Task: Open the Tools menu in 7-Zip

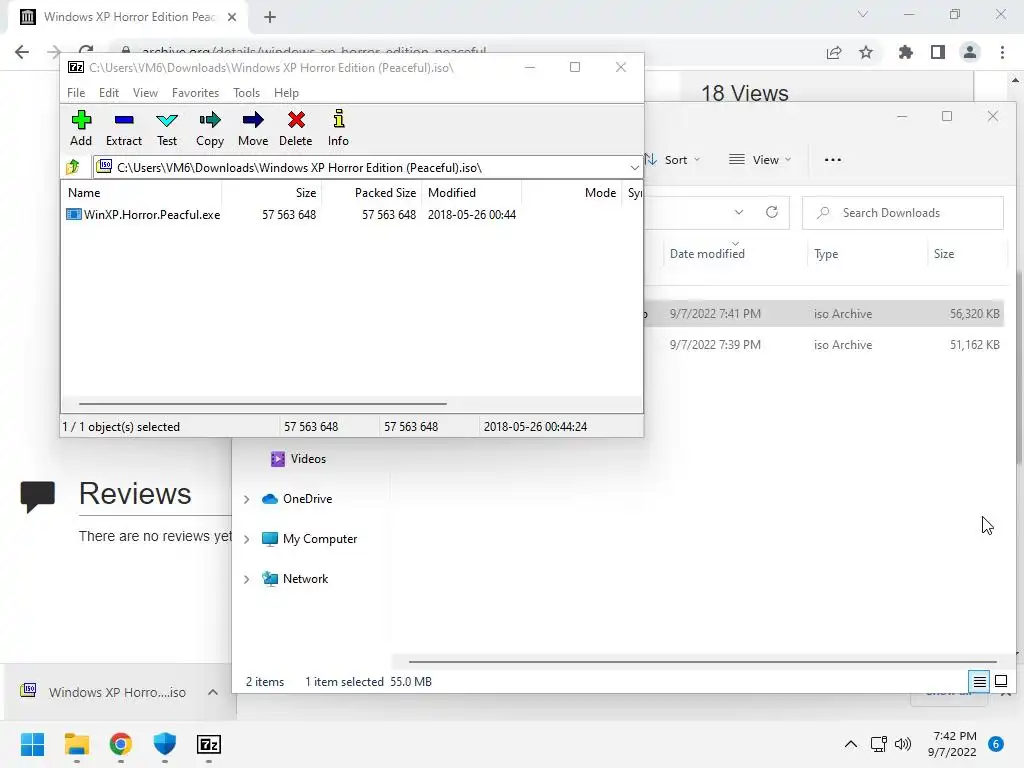Action: [246, 93]
